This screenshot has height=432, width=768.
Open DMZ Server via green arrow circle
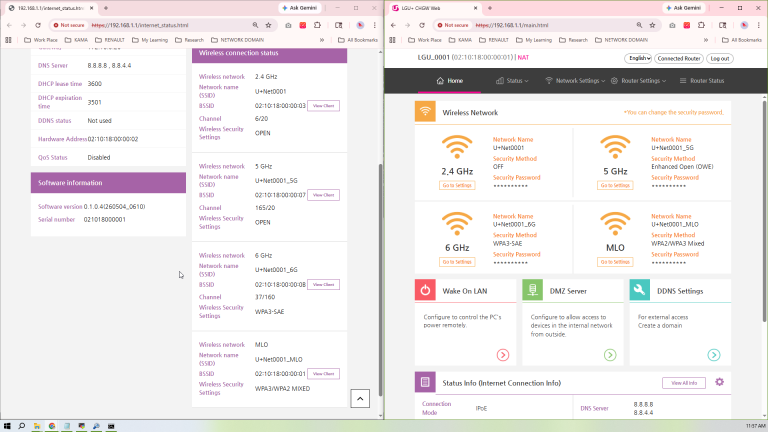610,355
